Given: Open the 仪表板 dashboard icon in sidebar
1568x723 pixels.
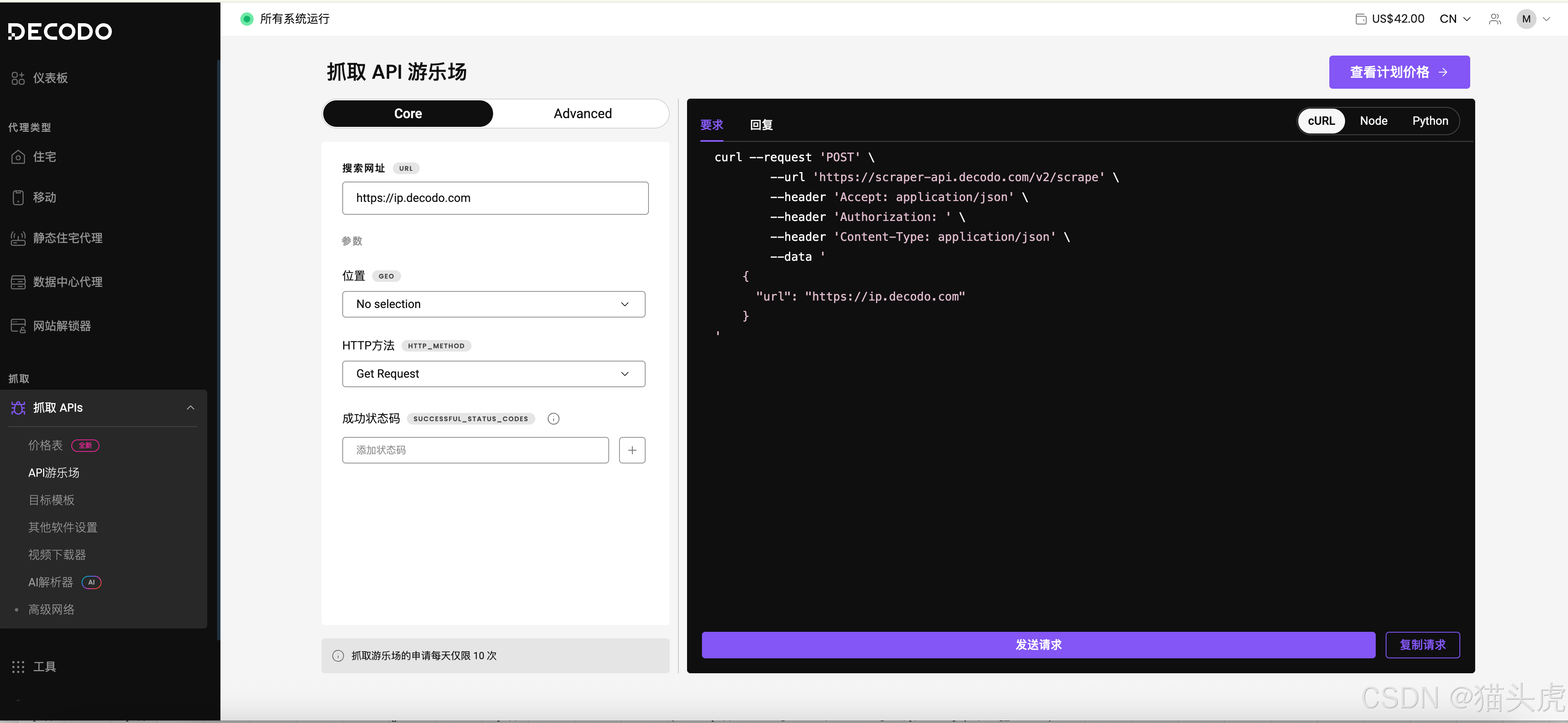Looking at the screenshot, I should 18,78.
